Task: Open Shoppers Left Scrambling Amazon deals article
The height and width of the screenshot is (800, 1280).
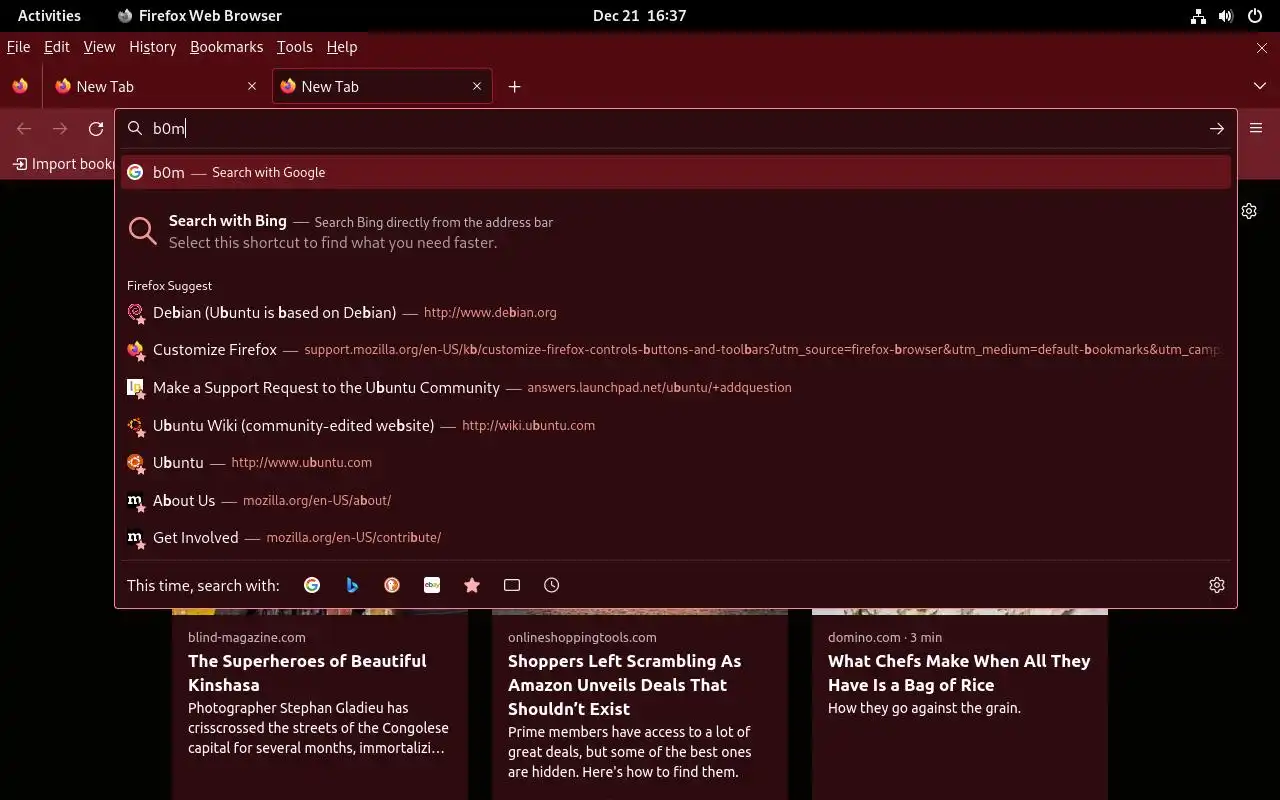Action: [x=625, y=685]
